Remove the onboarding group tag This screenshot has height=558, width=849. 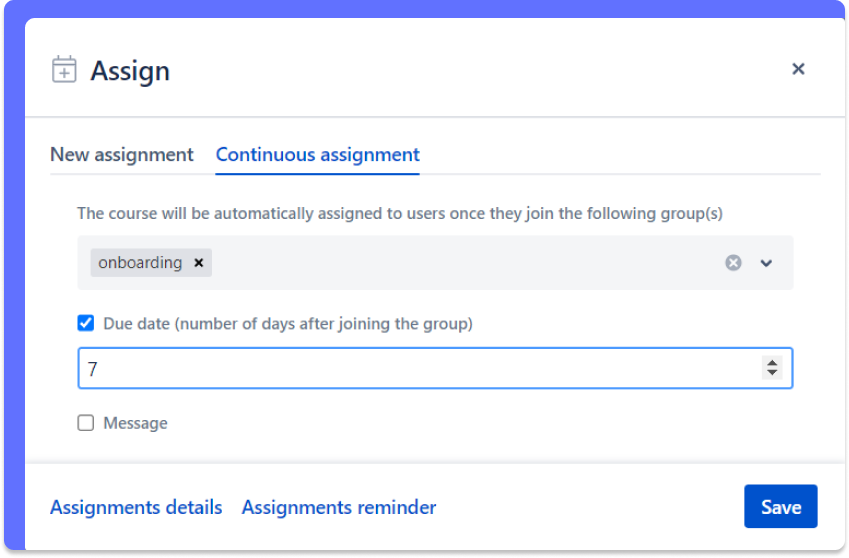pyautogui.click(x=198, y=263)
